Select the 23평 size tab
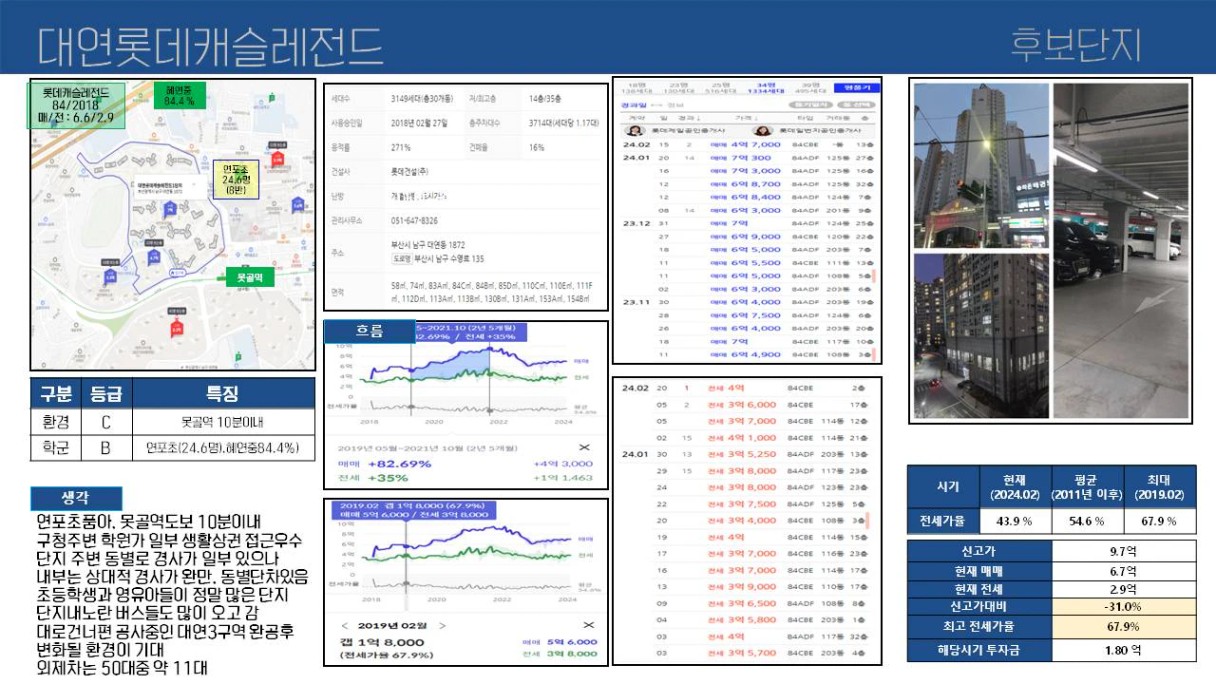 (681, 87)
